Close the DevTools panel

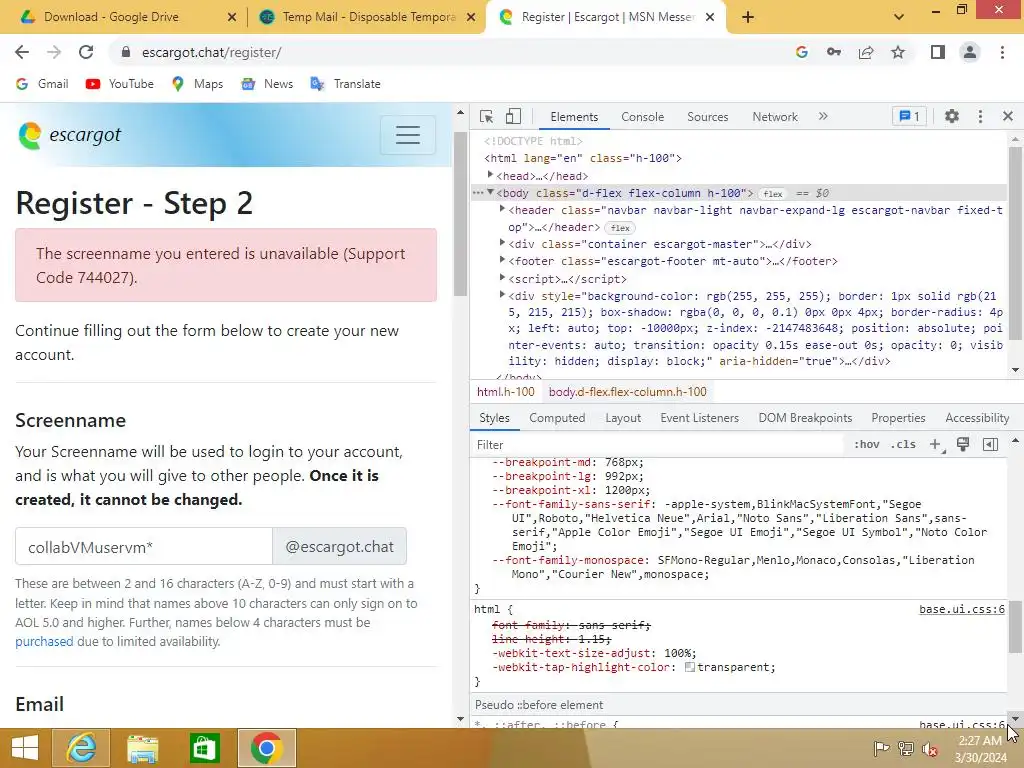pos(1008,116)
